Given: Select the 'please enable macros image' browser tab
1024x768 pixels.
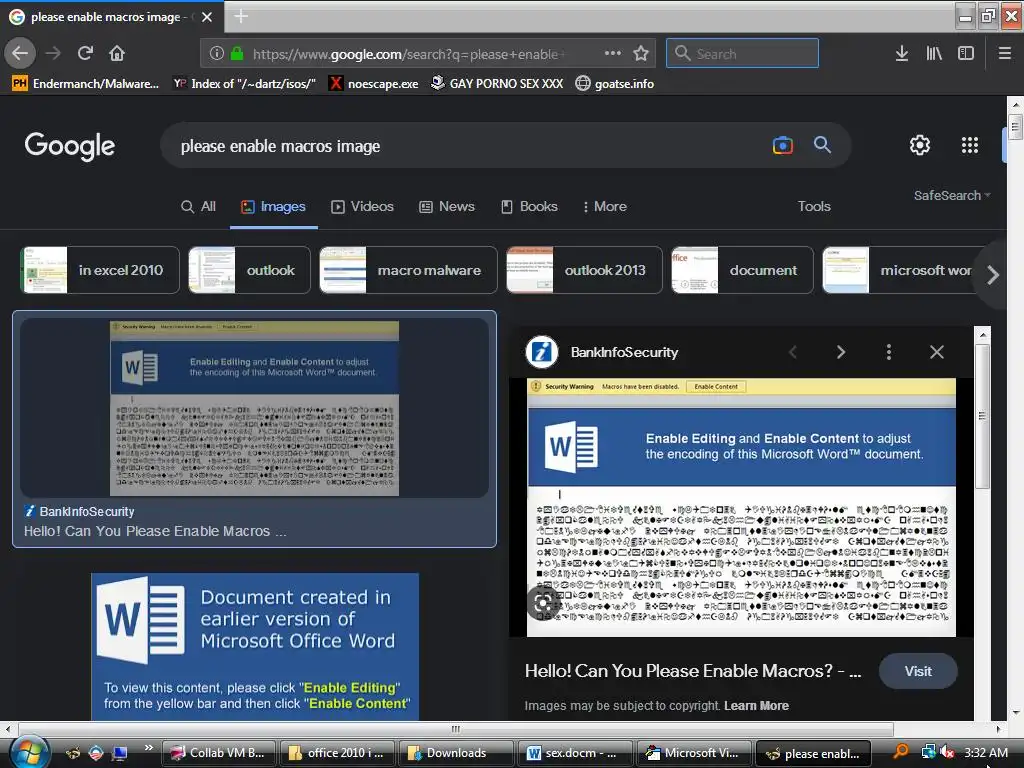Looking at the screenshot, I should pyautogui.click(x=111, y=17).
